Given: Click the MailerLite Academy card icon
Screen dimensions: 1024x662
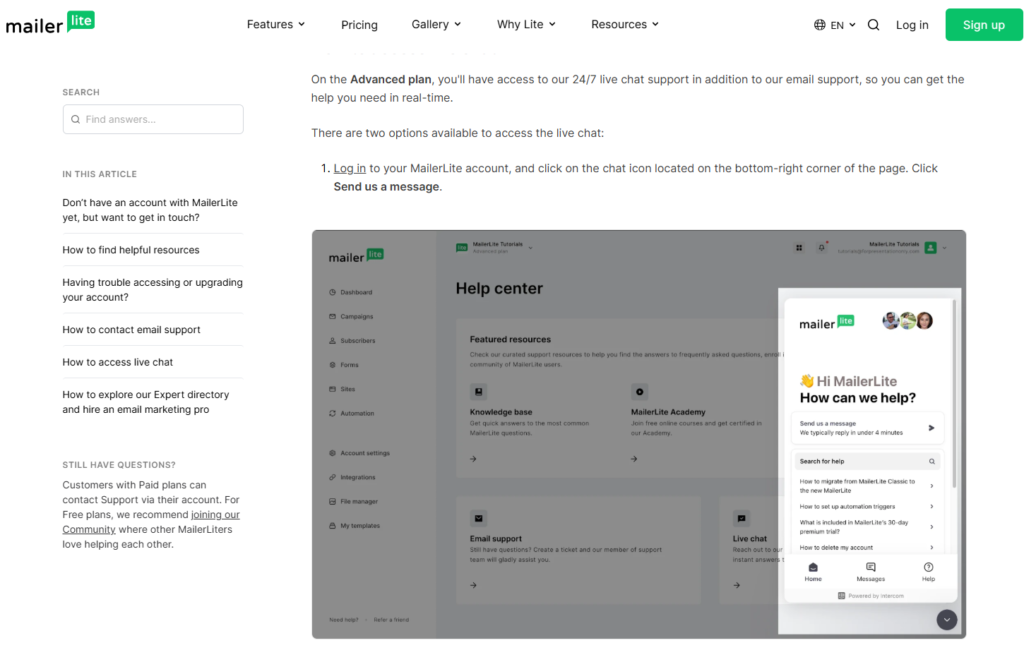Looking at the screenshot, I should click(x=639, y=392).
